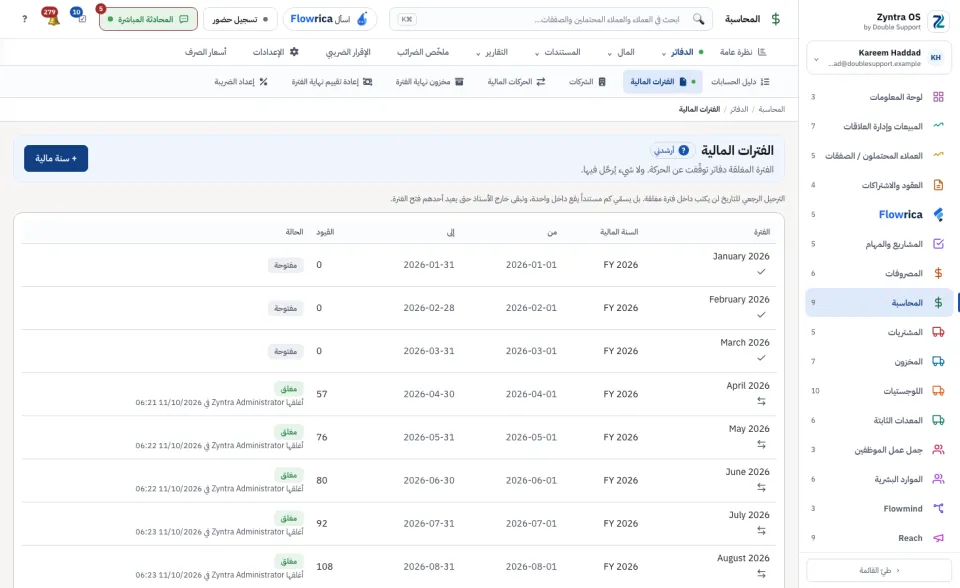
Task: Open the tasks icon with badge 10
Action: pyautogui.click(x=80, y=18)
